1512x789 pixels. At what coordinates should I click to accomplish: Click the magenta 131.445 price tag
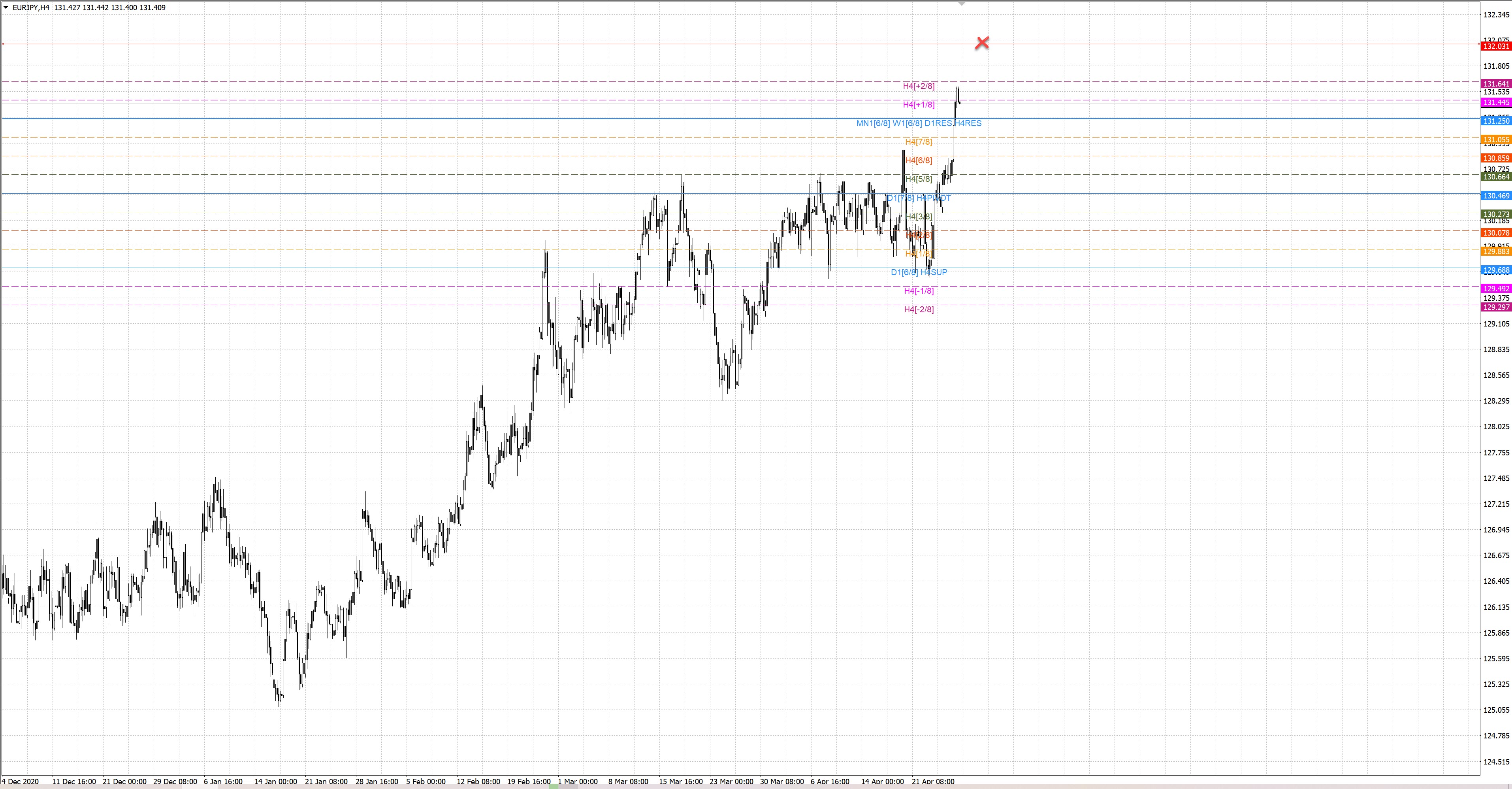1495,103
